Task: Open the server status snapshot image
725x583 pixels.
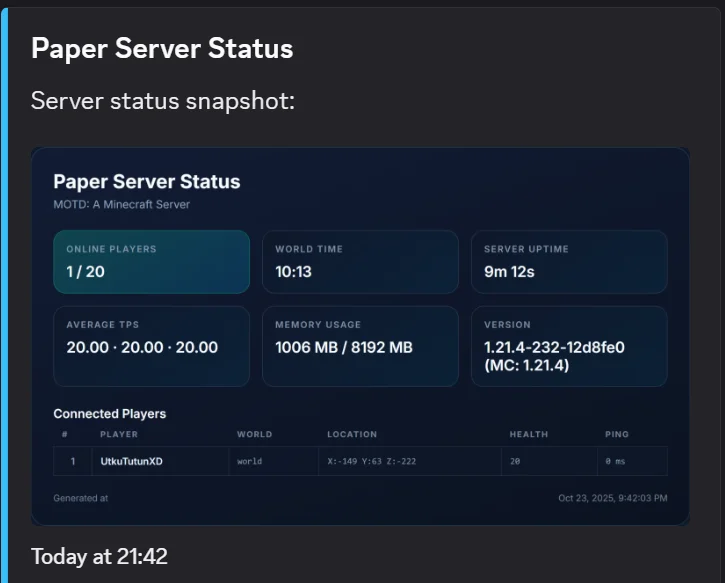Action: pyautogui.click(x=360, y=336)
